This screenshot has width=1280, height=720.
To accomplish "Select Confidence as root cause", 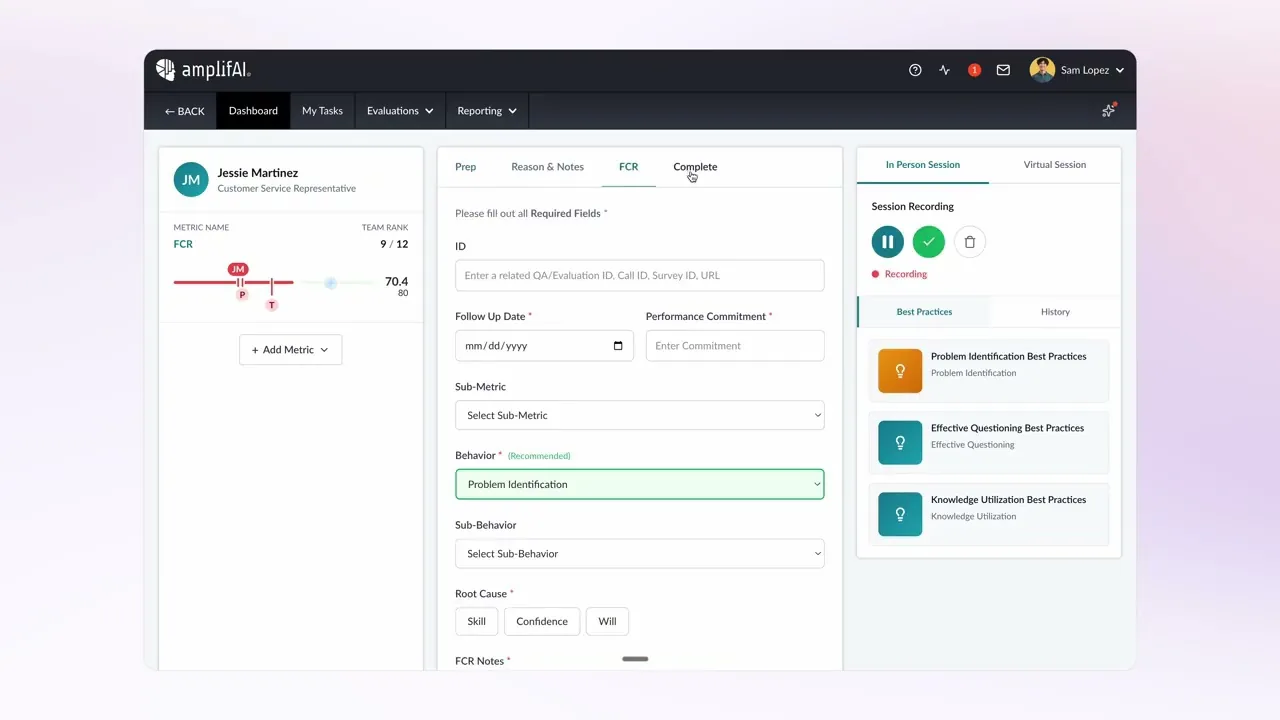I will (x=542, y=621).
